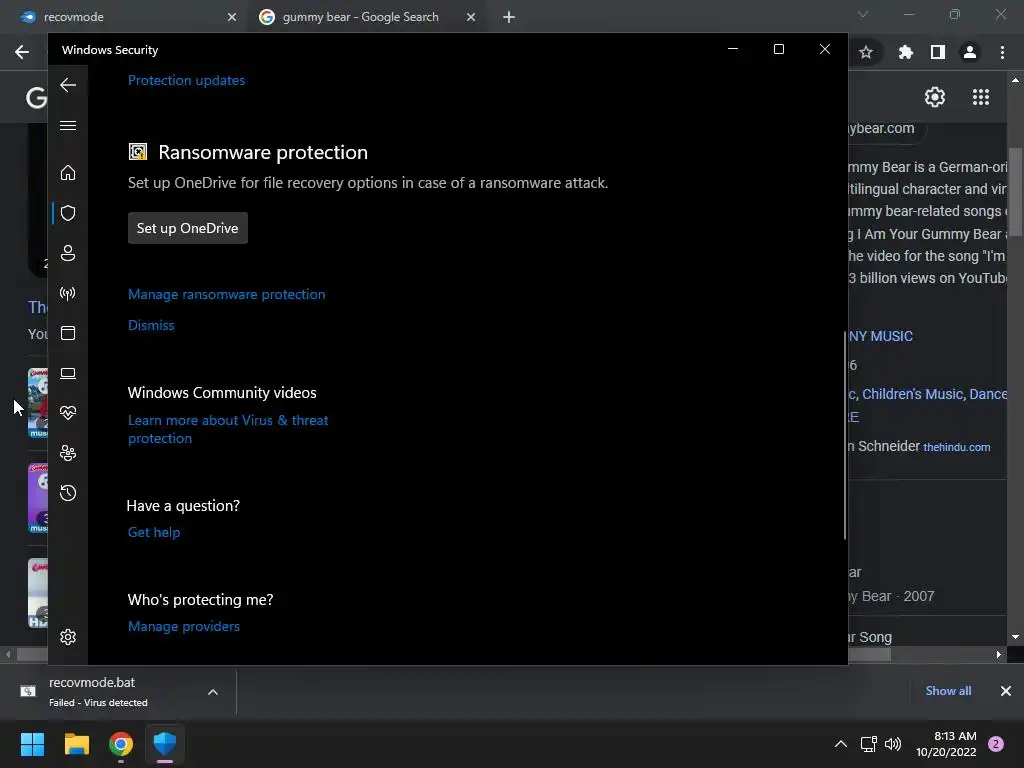The height and width of the screenshot is (768, 1024).
Task: Open the notifications badge
Action: [x=996, y=744]
